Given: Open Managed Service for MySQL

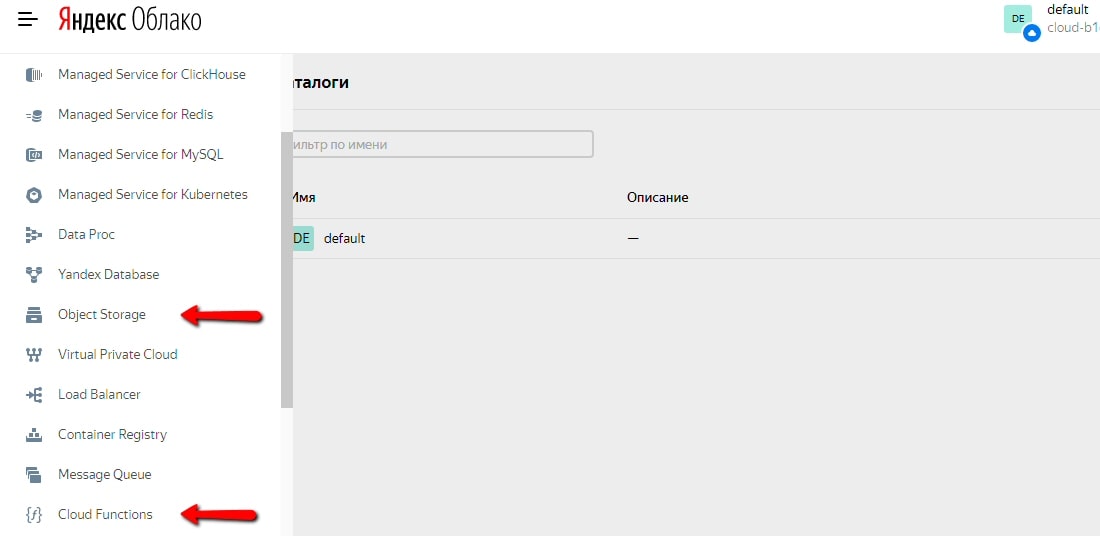Looking at the screenshot, I should coord(140,154).
